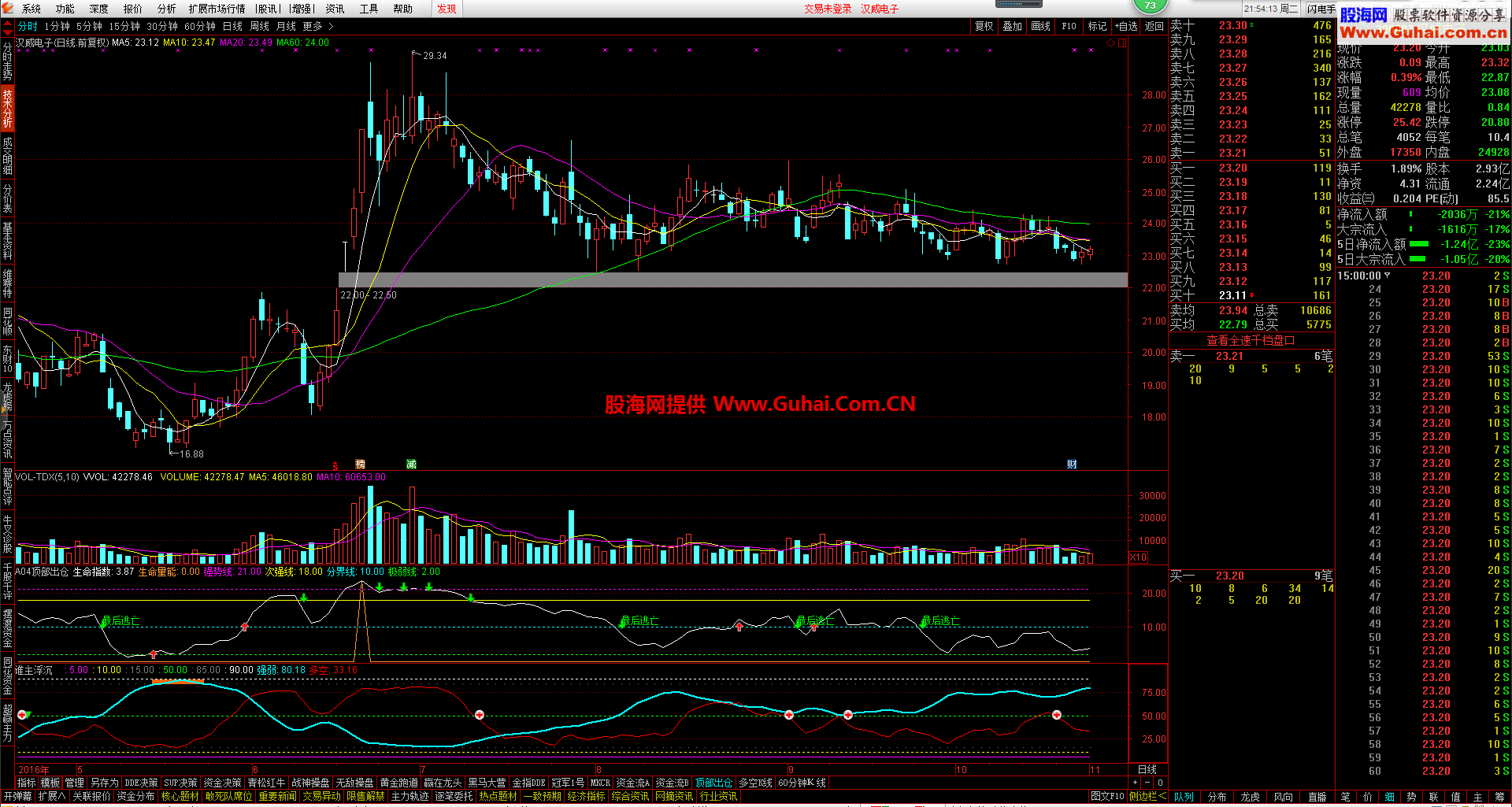Click the red up arrow beside the period bar
Screen dimensions: 1512x807
[x=8, y=24]
